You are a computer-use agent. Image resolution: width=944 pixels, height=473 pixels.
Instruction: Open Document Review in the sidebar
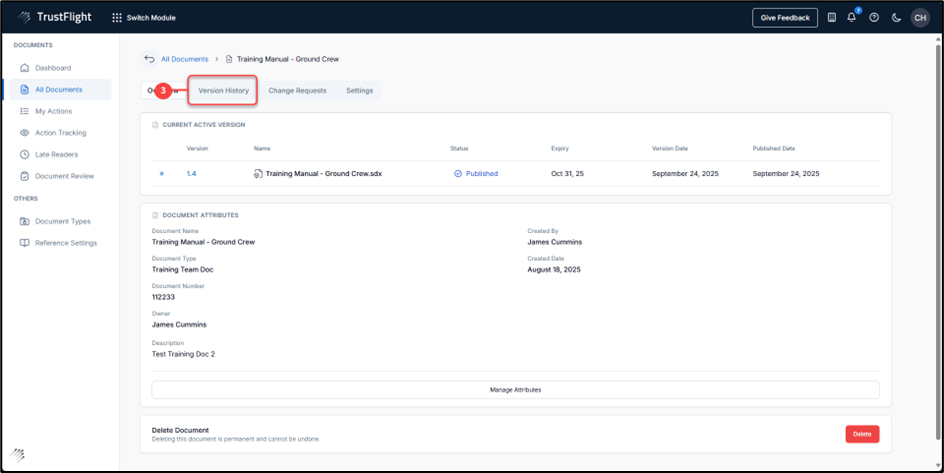(x=64, y=176)
